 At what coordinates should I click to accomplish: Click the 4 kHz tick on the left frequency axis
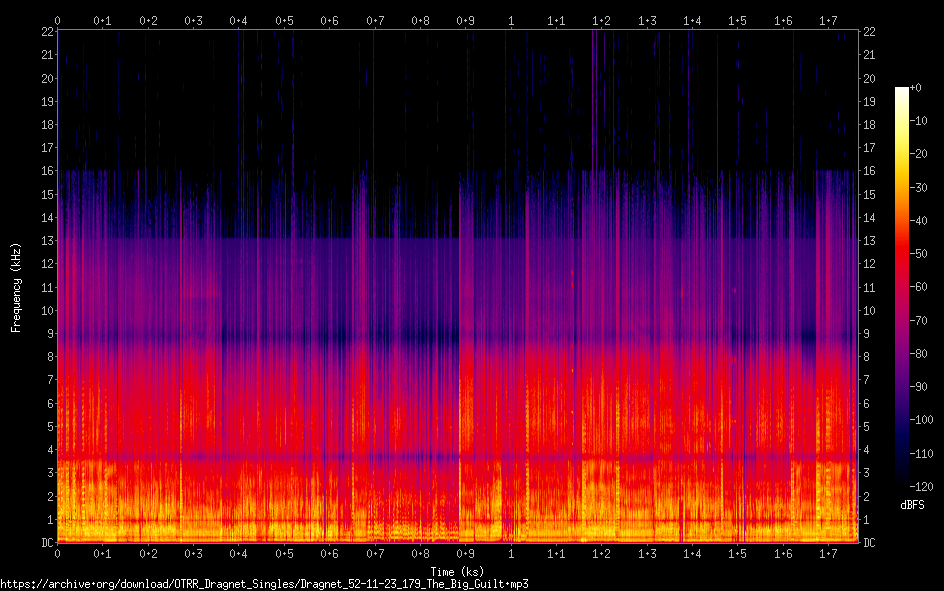coord(48,450)
